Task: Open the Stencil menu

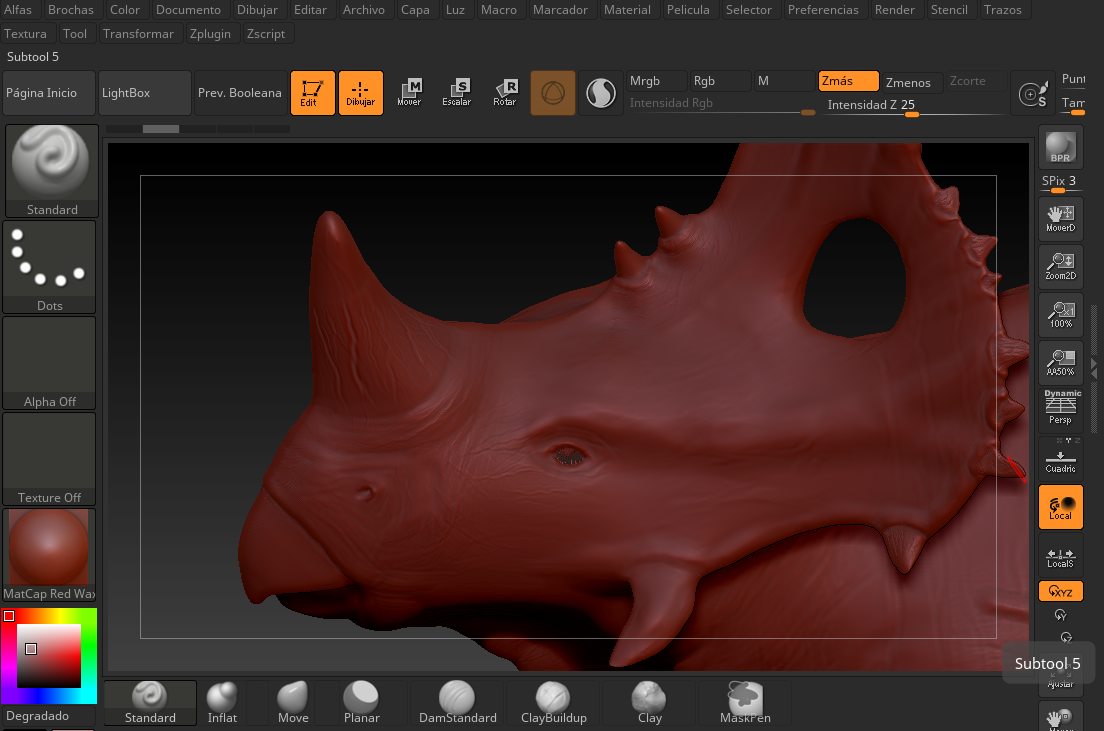Action: coord(949,10)
